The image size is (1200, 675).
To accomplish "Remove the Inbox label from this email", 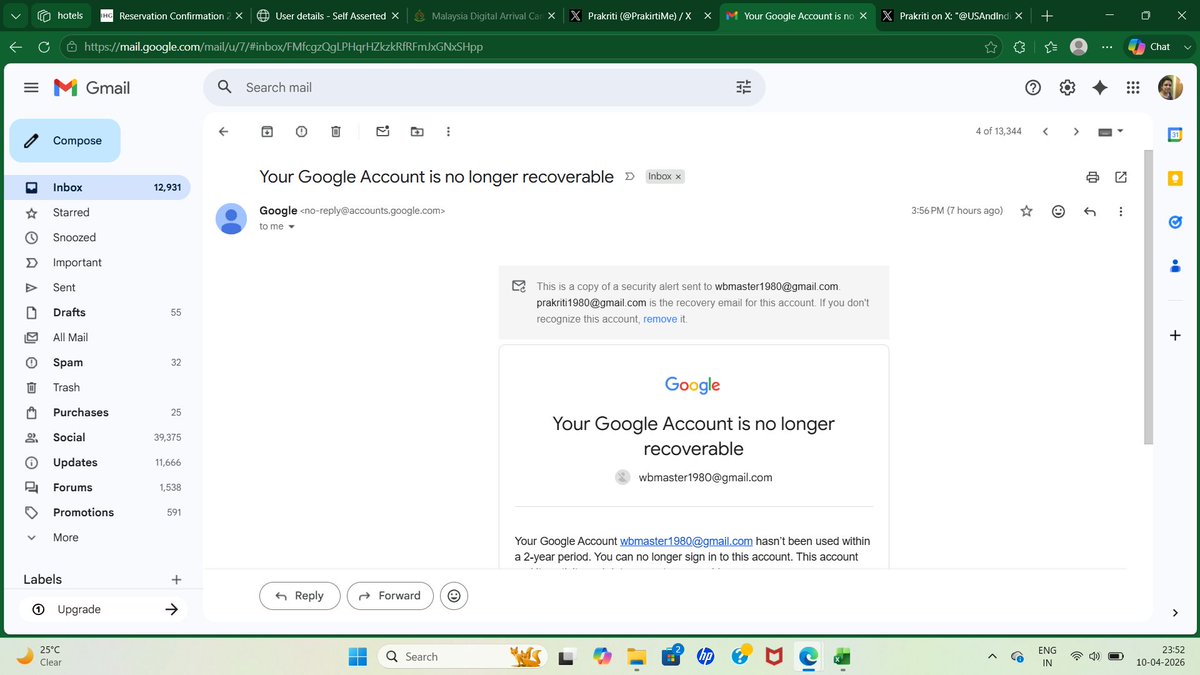I will pos(678,176).
